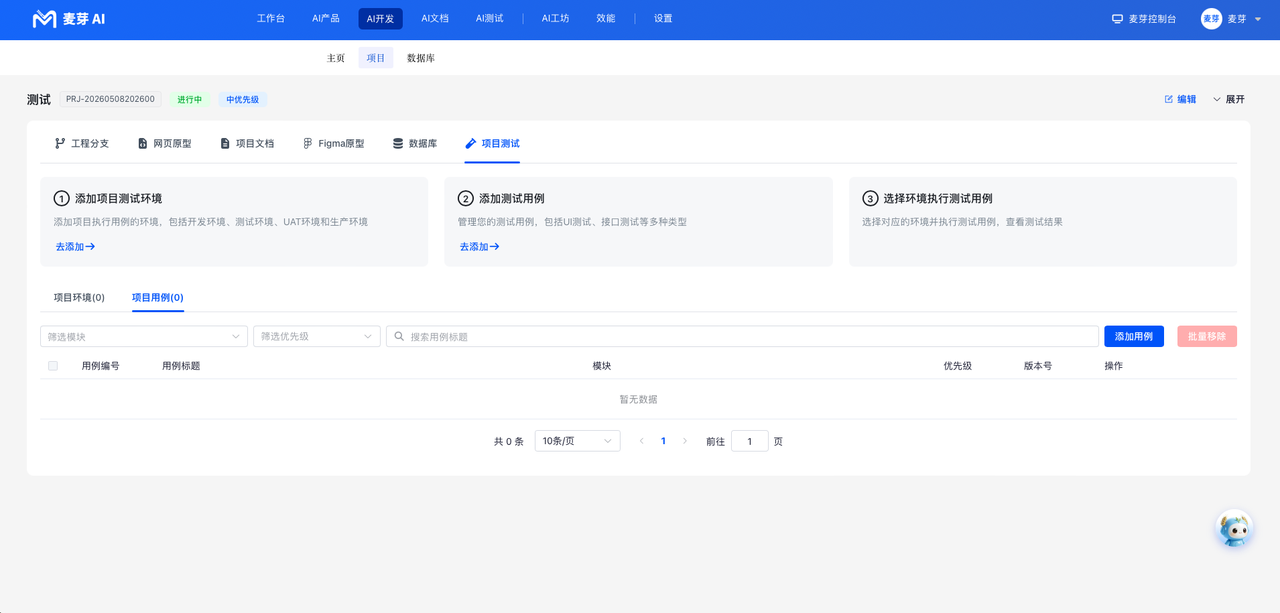Open the floating robot assistant icon
Viewport: 1280px width, 613px height.
(x=1235, y=528)
